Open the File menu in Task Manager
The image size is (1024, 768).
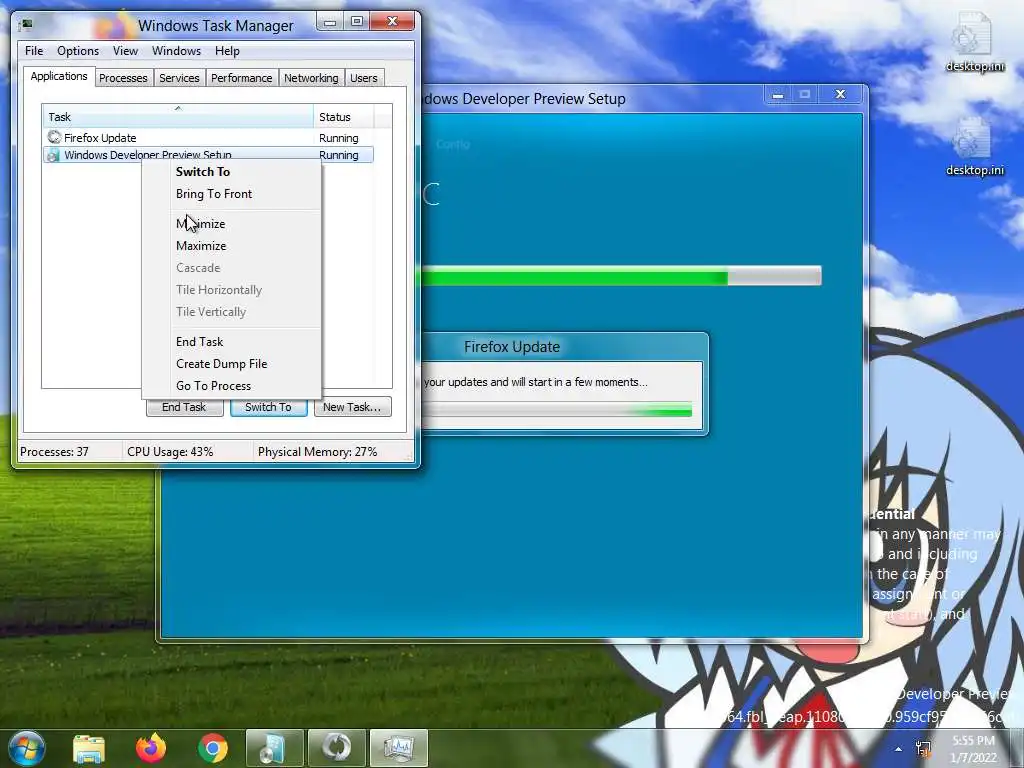[x=34, y=51]
